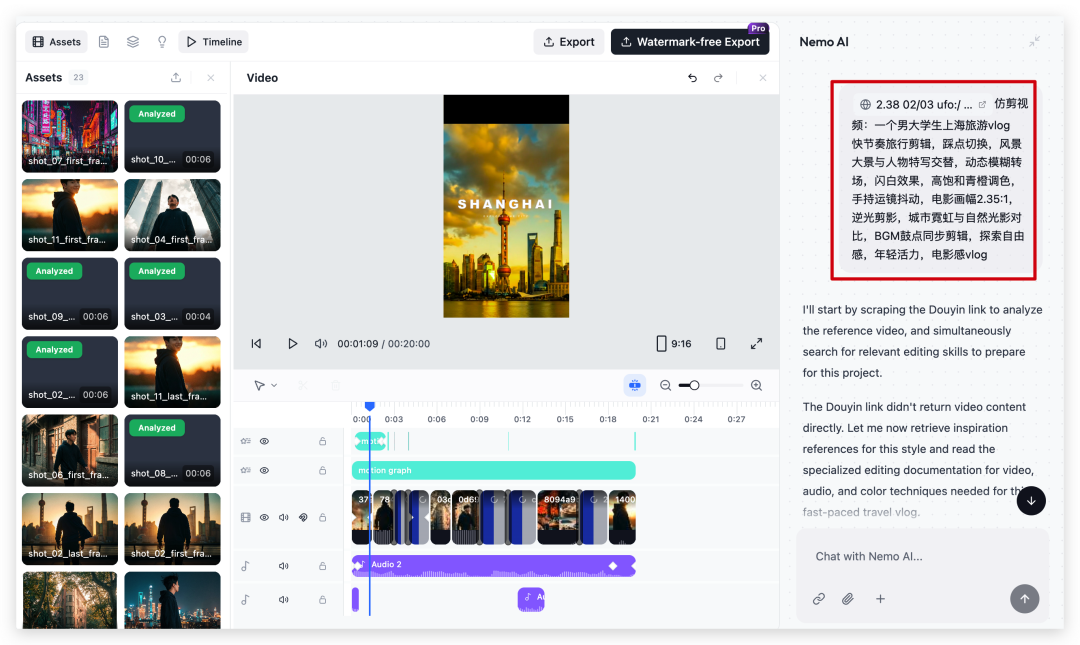Screen dimensions: 1080x645
Task: Hide the motion graph track with eye icon
Action: (265, 470)
